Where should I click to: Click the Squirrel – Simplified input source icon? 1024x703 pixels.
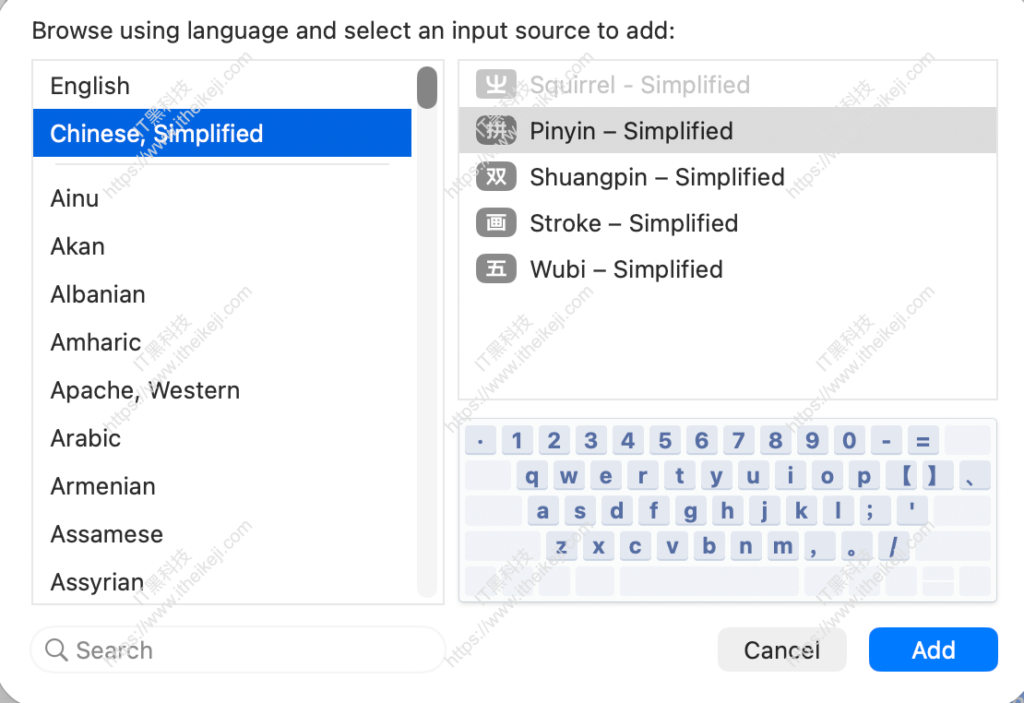tap(496, 85)
